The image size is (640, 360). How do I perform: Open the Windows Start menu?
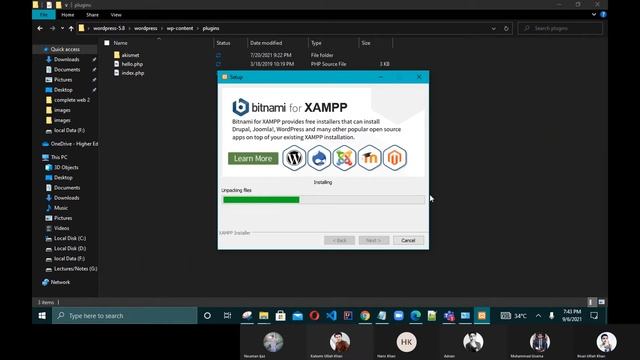tap(42, 316)
